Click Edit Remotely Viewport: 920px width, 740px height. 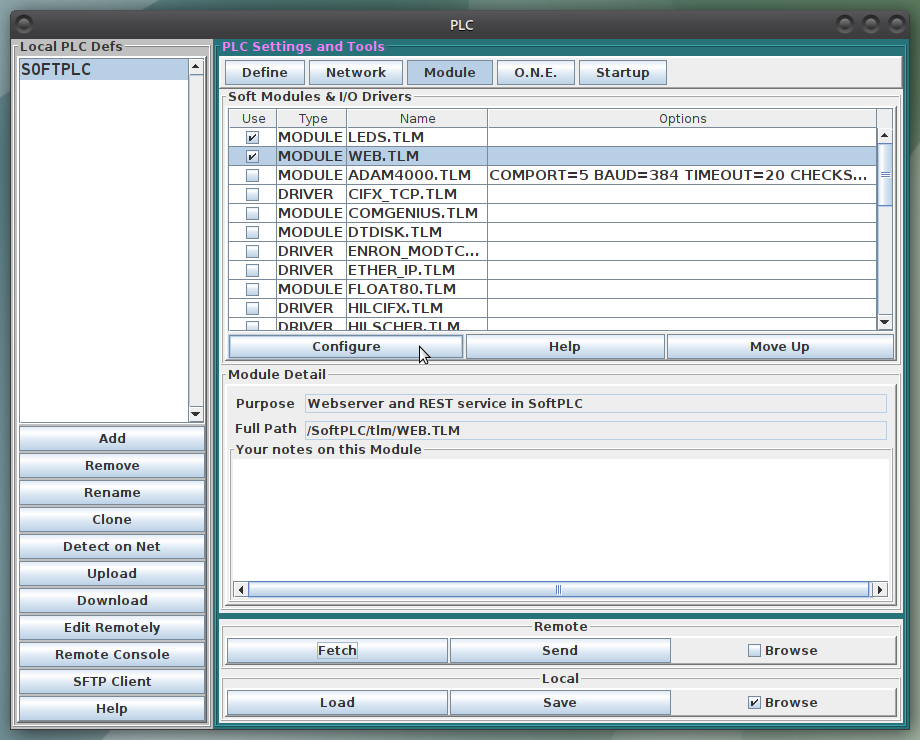point(112,627)
